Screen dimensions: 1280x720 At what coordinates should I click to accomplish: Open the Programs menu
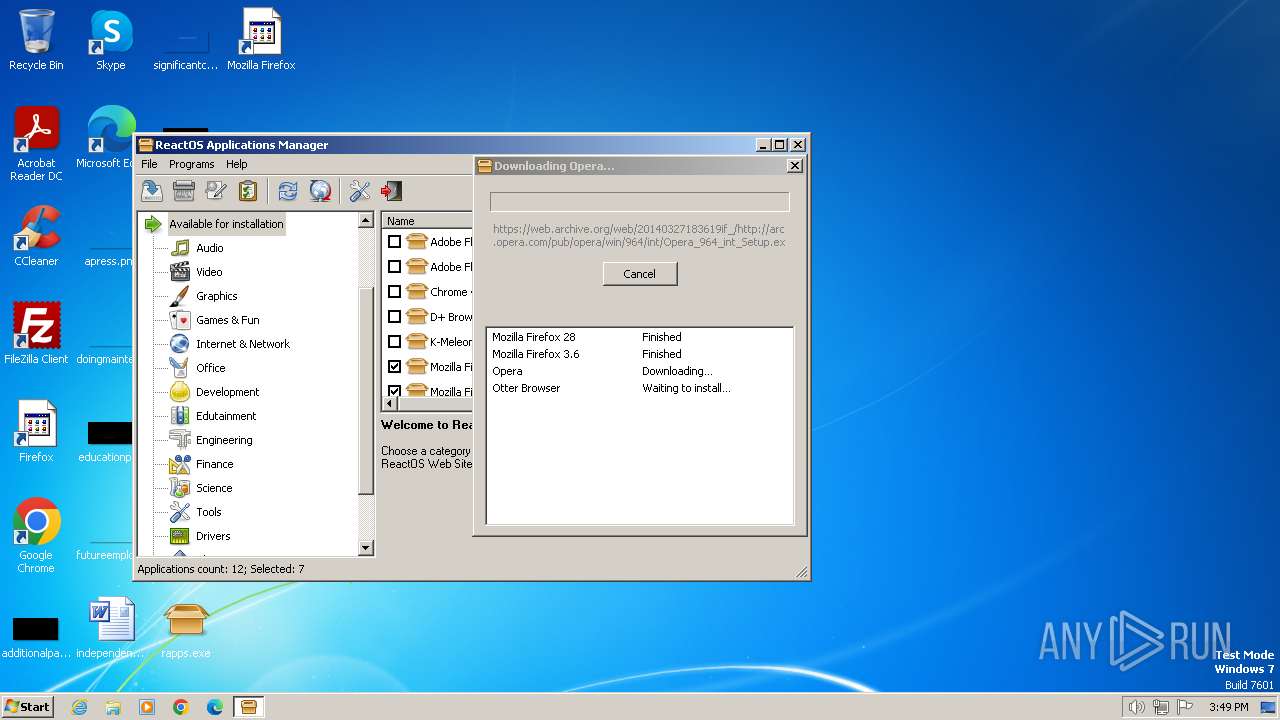191,164
